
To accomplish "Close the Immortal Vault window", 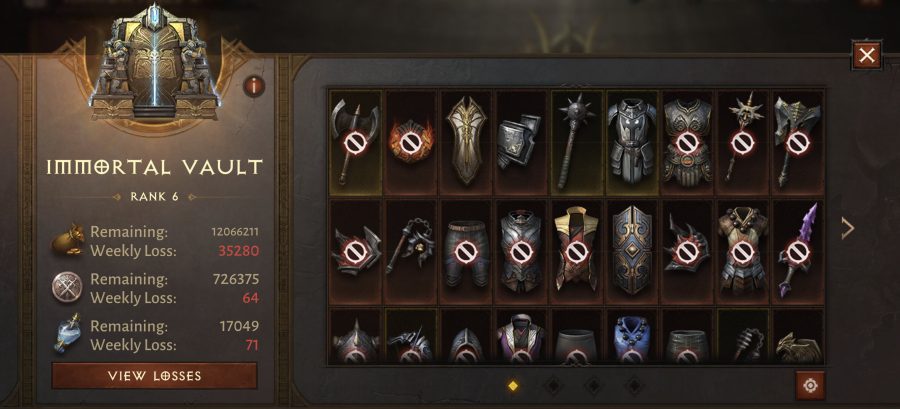I will 866,55.
